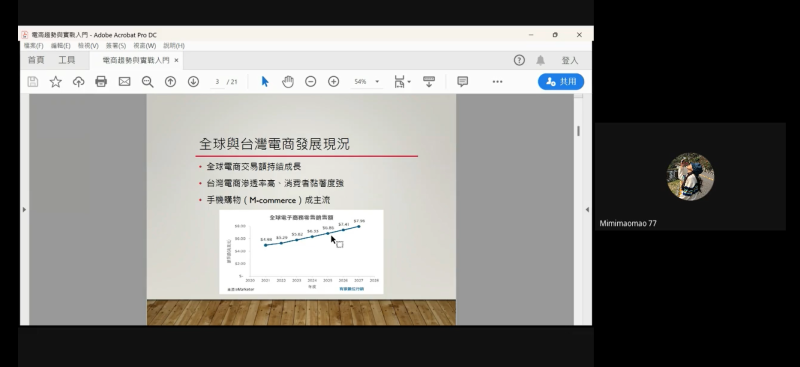
Task: Open the 編輯(E) menu
Action: [x=61, y=46]
